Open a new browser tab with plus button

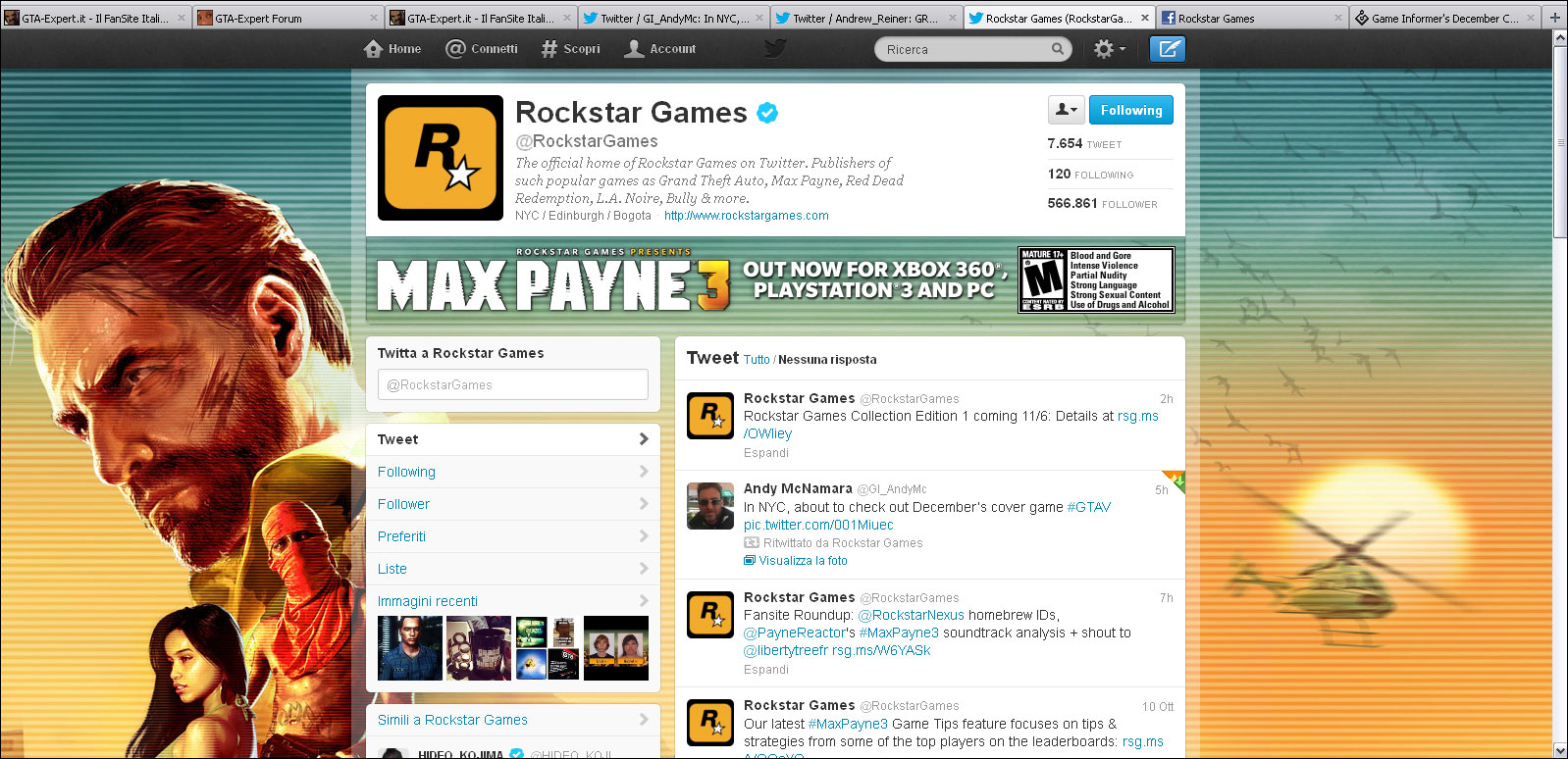tap(1555, 18)
